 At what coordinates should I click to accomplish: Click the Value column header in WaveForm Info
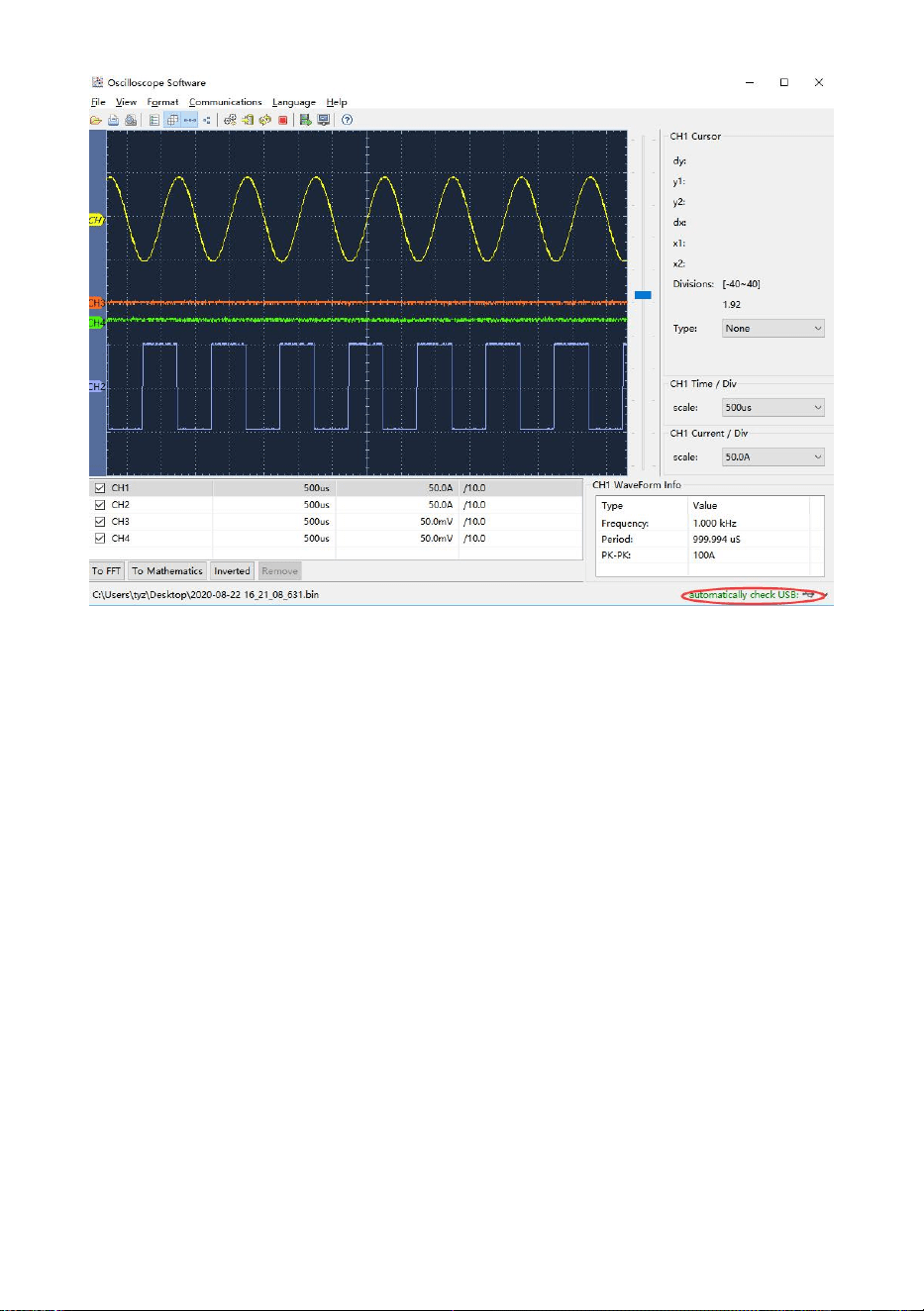pos(704,506)
